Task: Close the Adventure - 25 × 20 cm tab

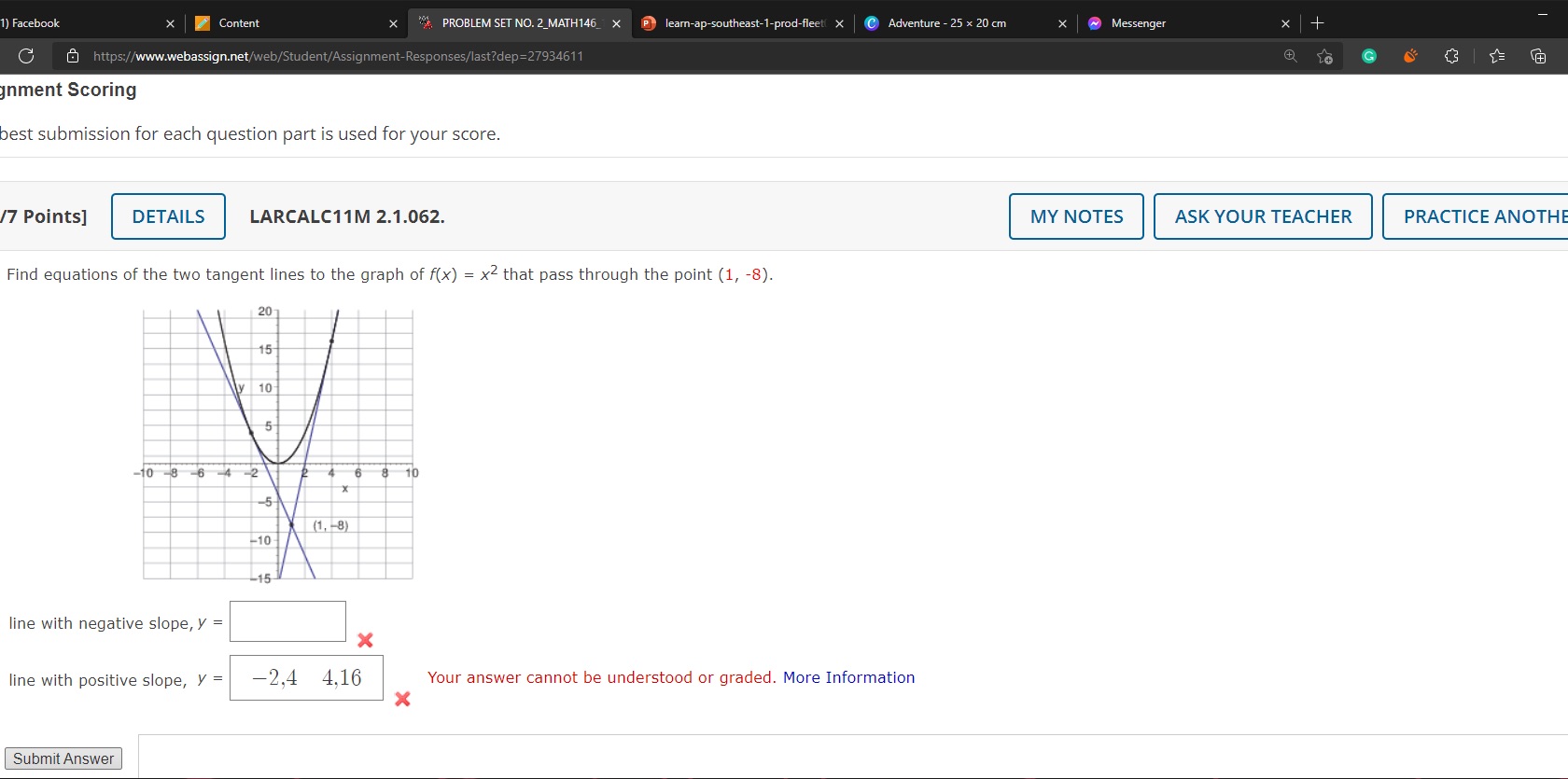Action: (1062, 23)
